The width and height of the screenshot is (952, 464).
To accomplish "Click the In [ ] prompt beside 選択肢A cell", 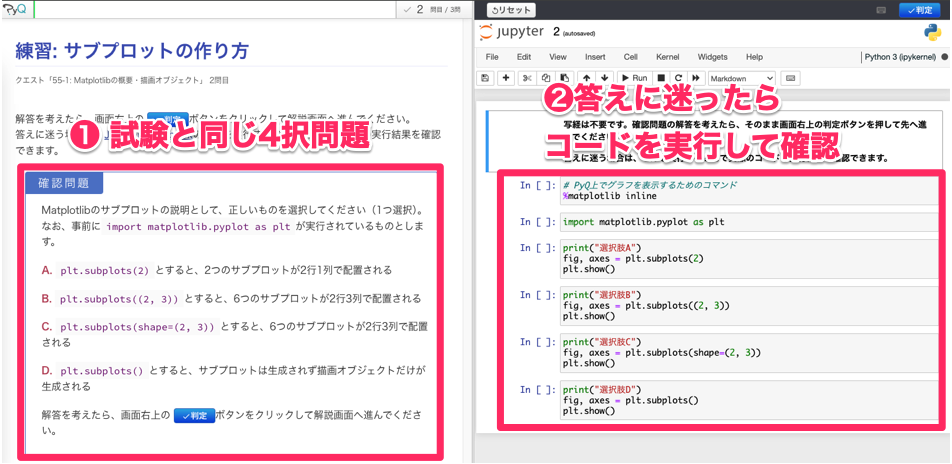I will coord(537,248).
